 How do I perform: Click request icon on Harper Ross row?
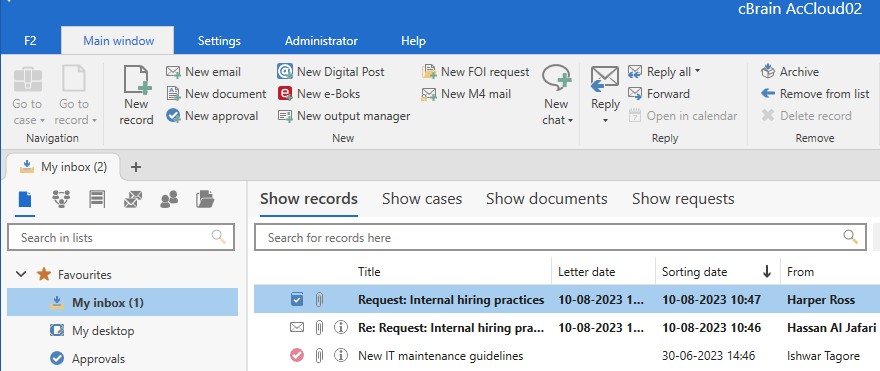click(x=297, y=300)
